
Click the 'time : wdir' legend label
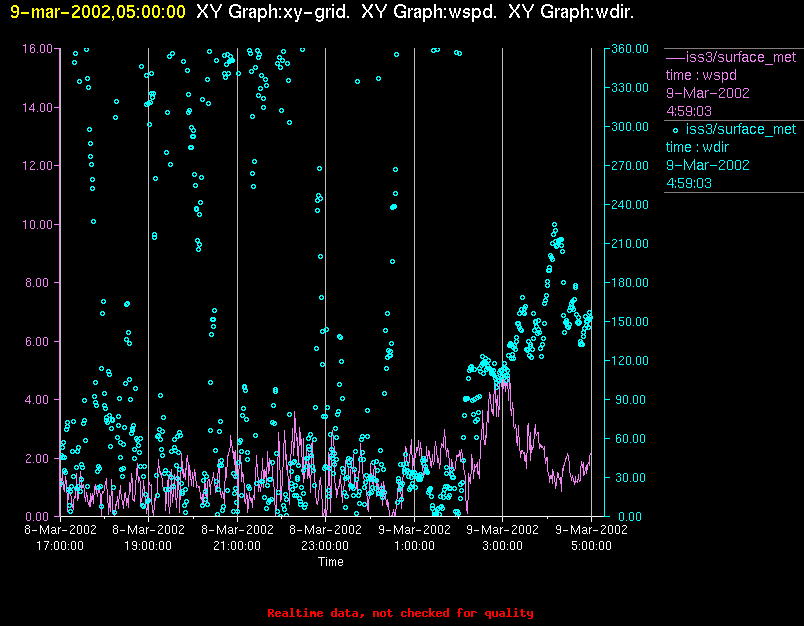pyautogui.click(x=697, y=147)
